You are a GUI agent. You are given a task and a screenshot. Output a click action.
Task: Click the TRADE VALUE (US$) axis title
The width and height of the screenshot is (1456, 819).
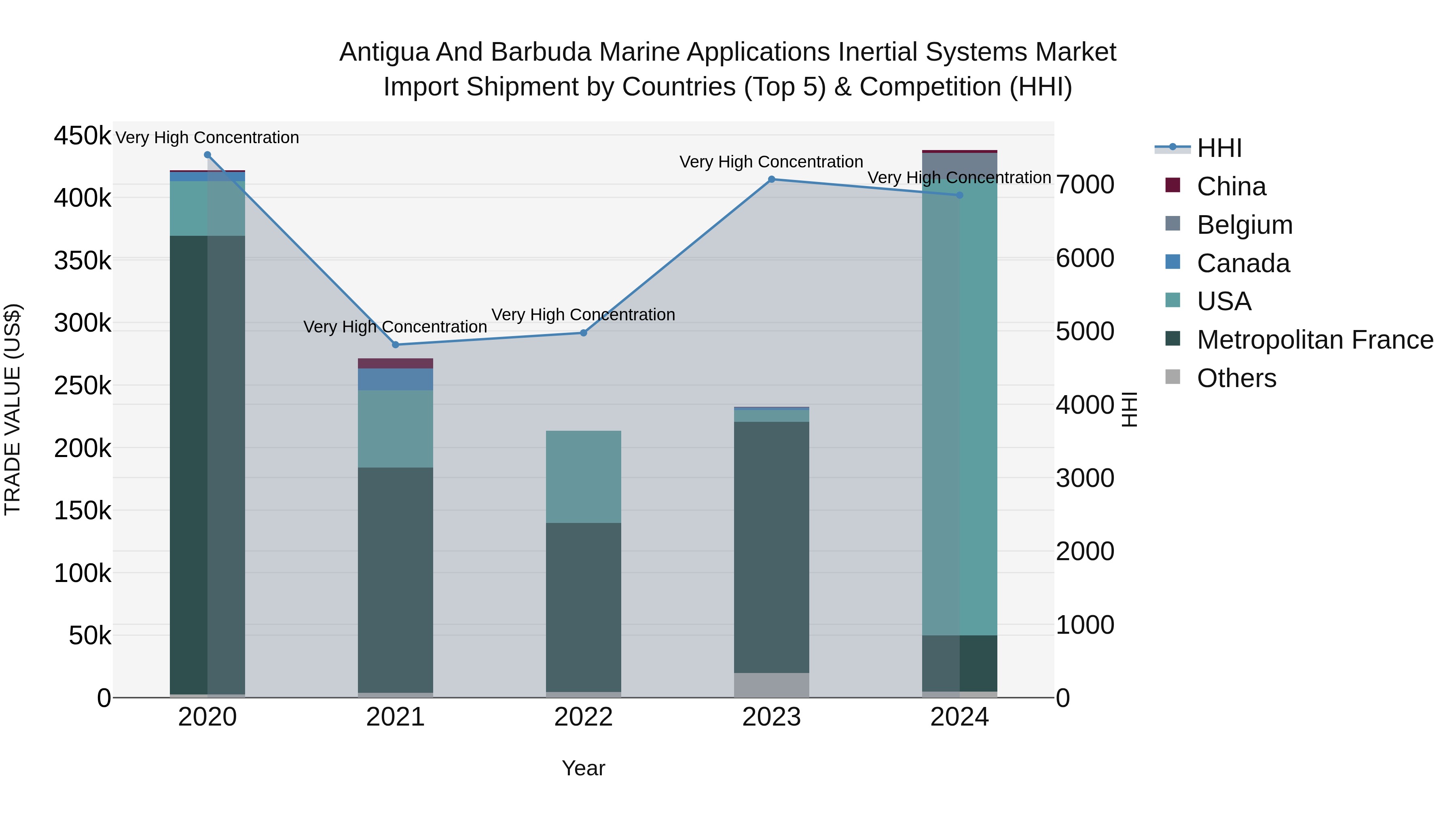[x=13, y=409]
